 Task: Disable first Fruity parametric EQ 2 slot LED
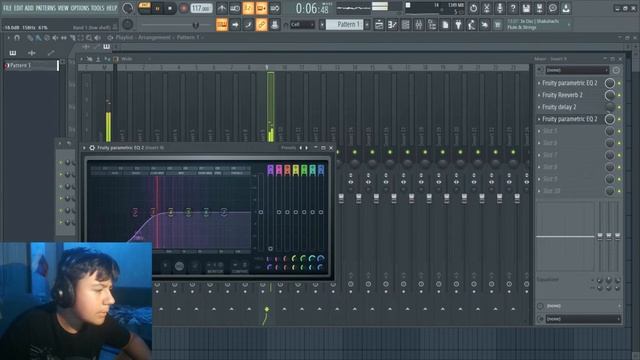[x=619, y=83]
